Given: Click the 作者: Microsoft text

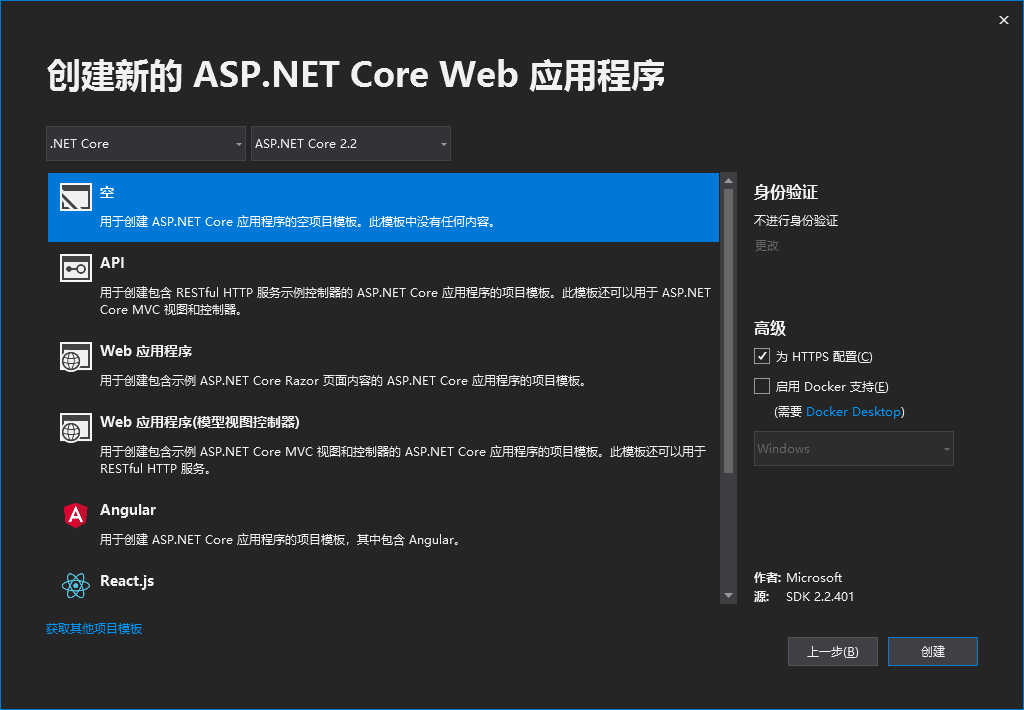Looking at the screenshot, I should tap(798, 577).
